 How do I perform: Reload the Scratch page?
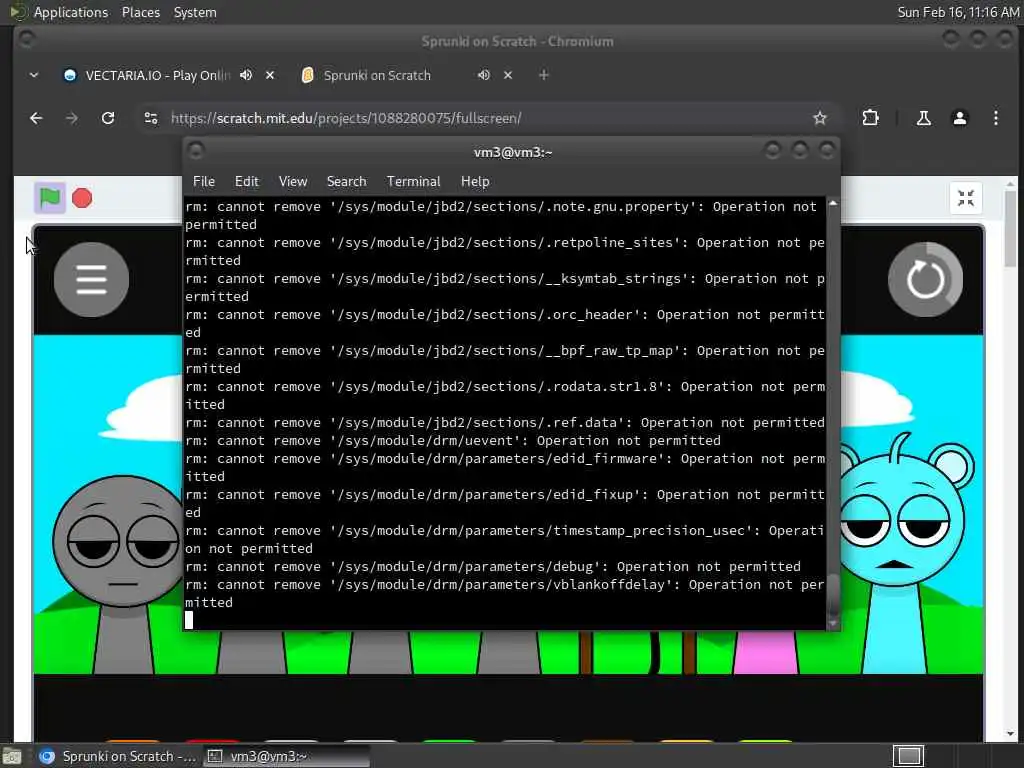(108, 118)
